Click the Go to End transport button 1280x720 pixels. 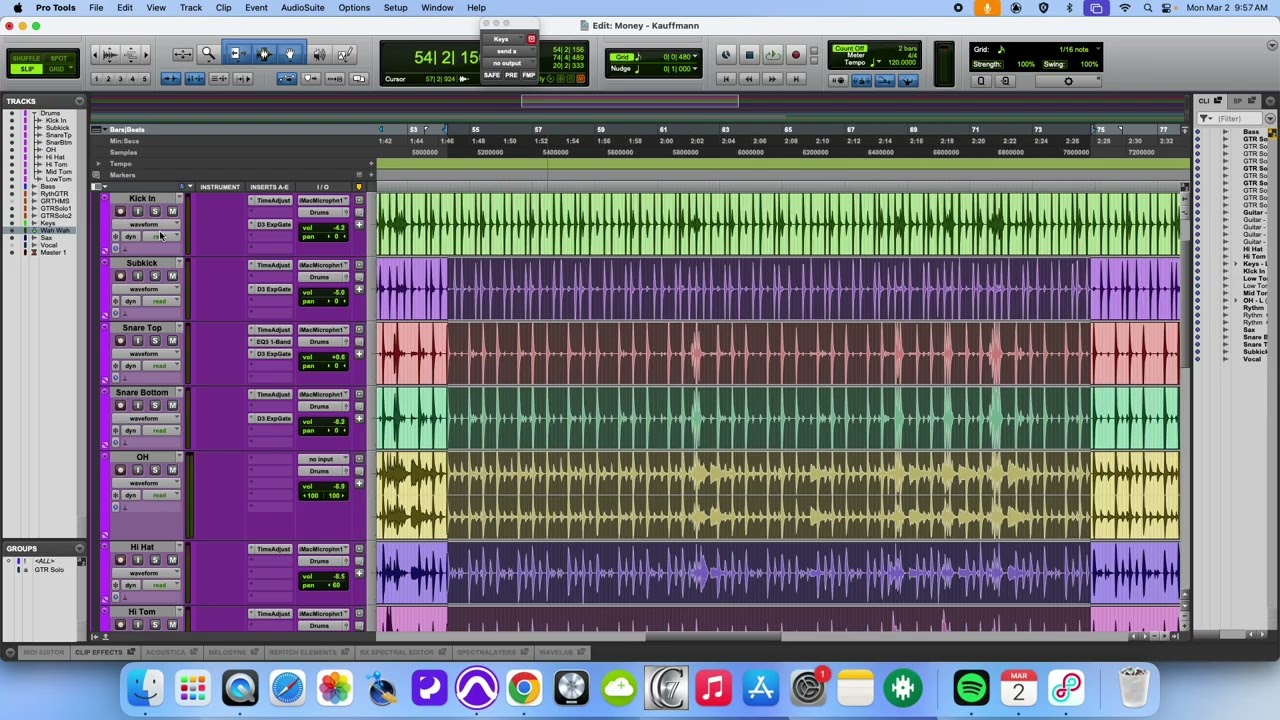(796, 78)
